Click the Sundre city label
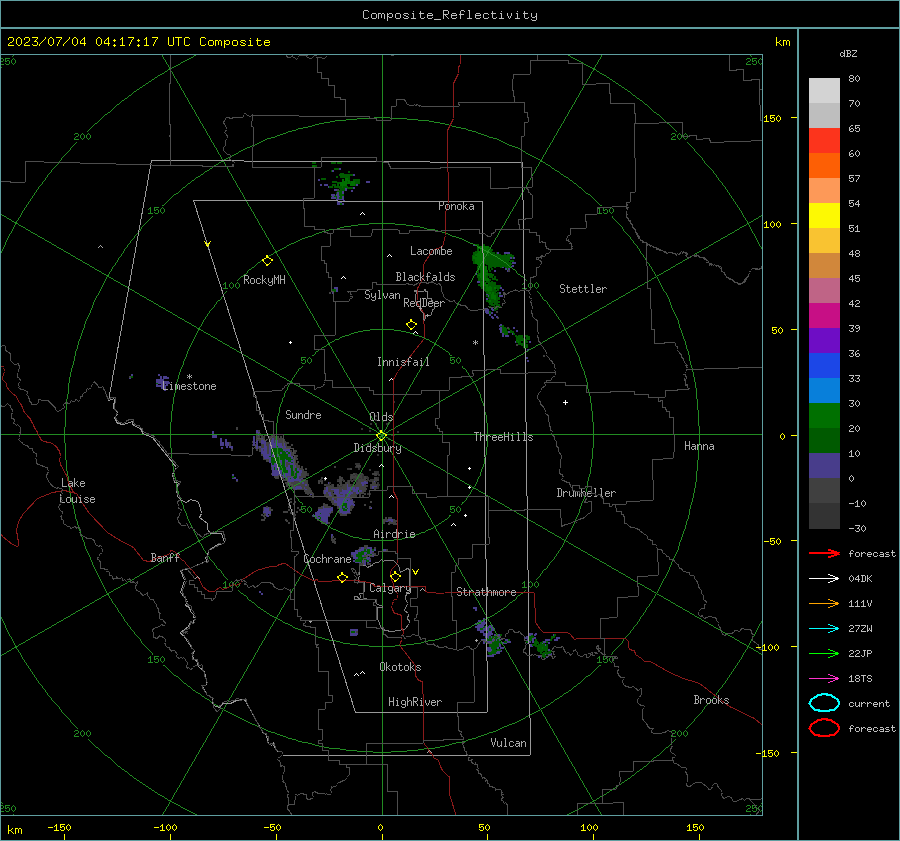Image resolution: width=900 pixels, height=841 pixels. [303, 414]
